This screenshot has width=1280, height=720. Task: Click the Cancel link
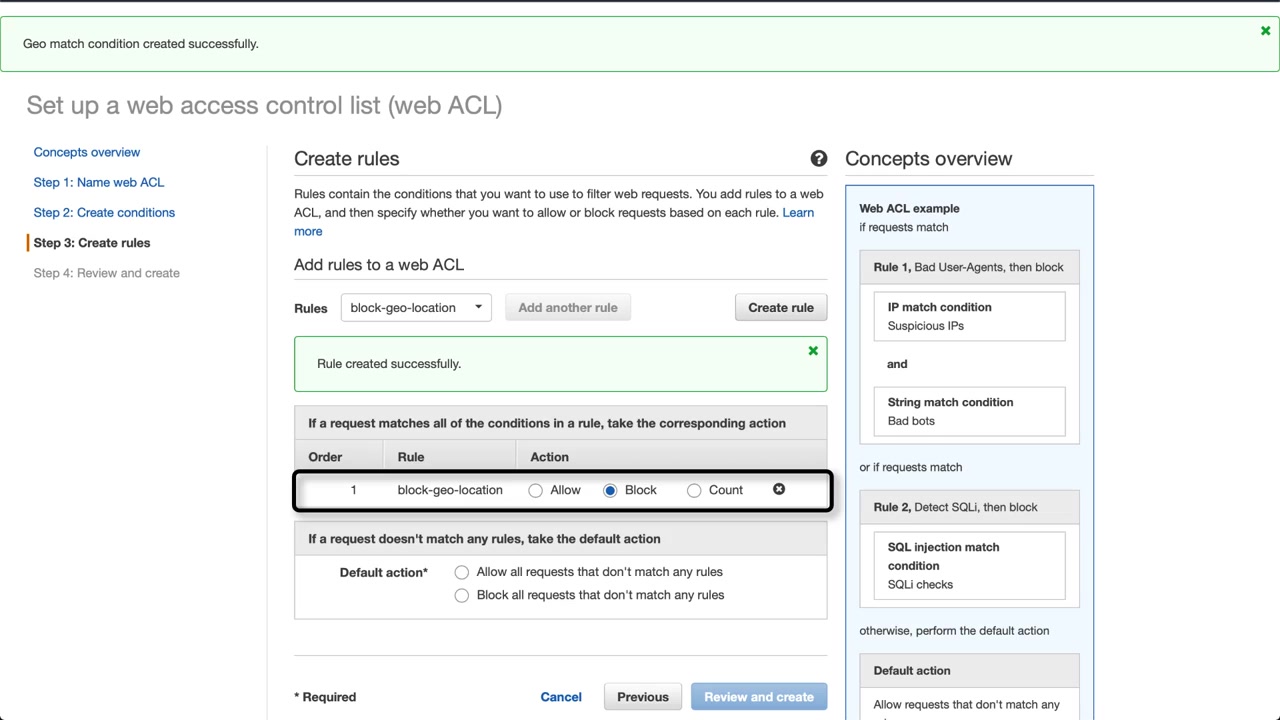point(561,697)
